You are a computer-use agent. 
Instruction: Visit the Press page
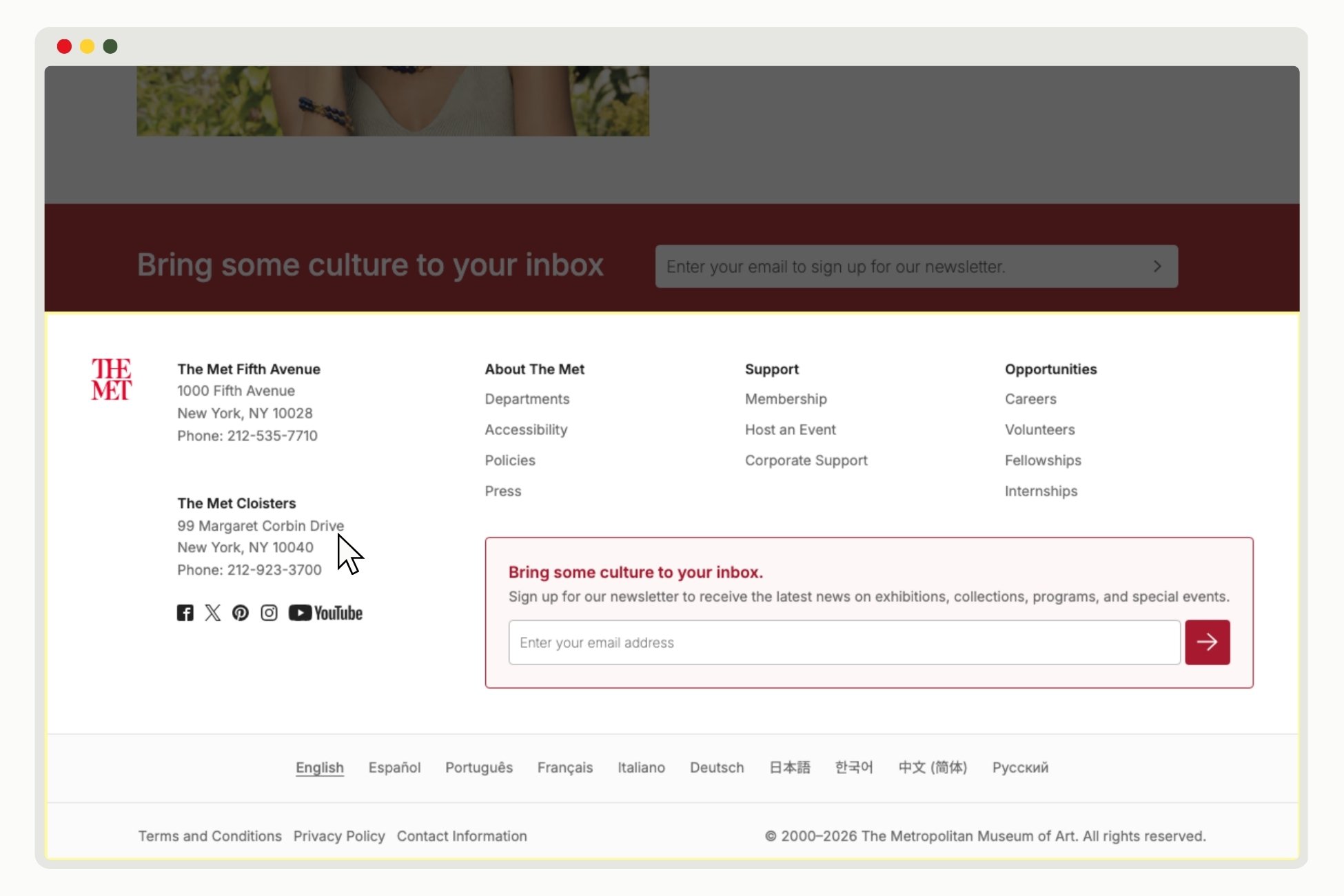[503, 491]
